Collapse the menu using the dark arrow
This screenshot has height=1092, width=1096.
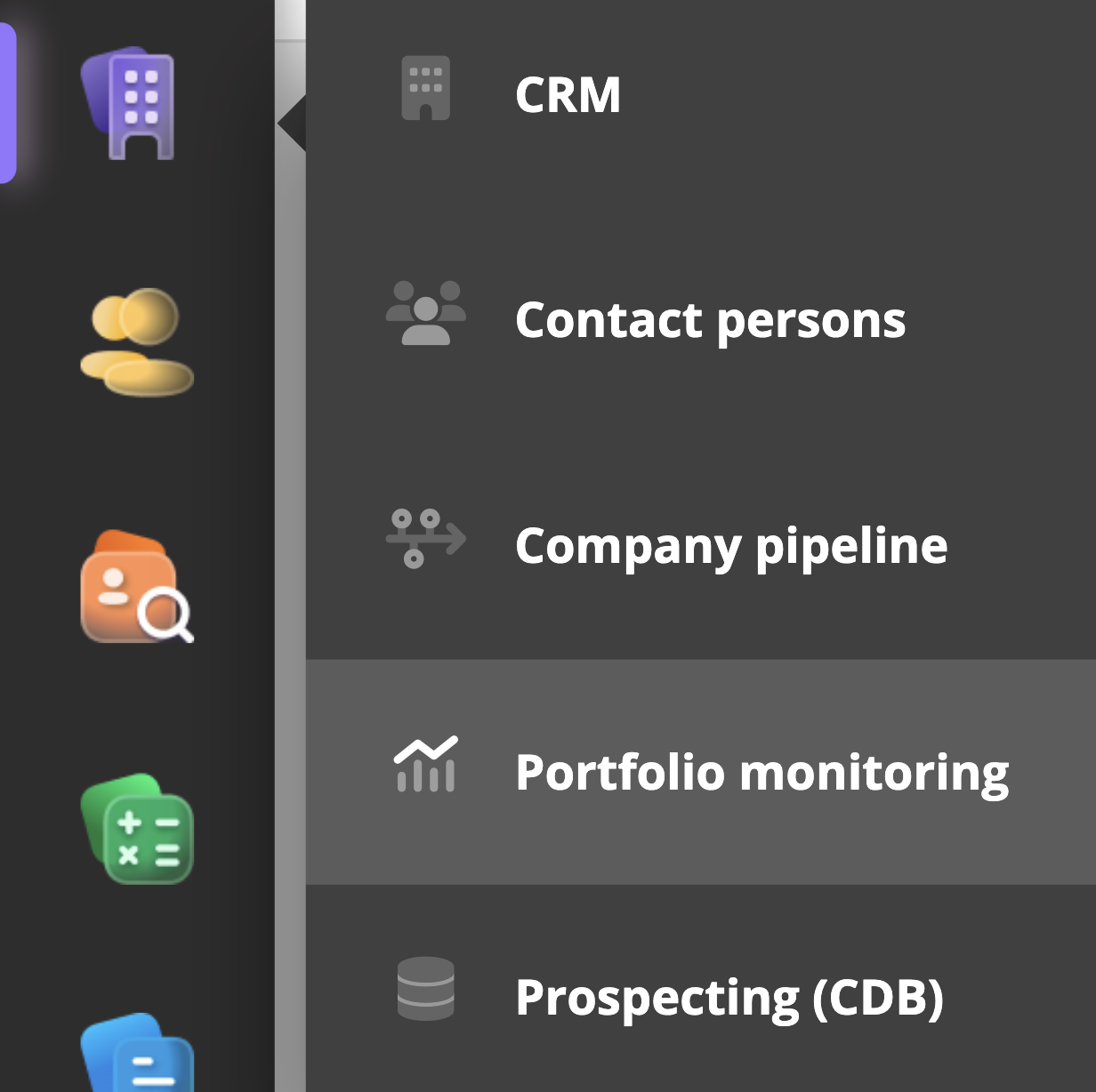coord(293,124)
